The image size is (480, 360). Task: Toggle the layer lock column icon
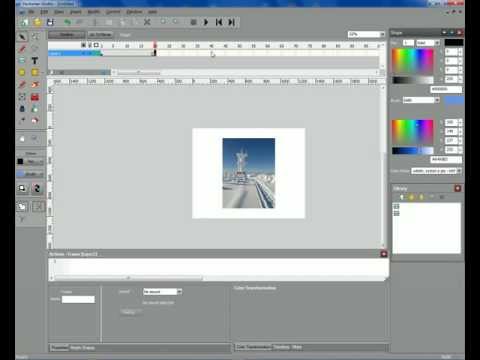(90, 45)
